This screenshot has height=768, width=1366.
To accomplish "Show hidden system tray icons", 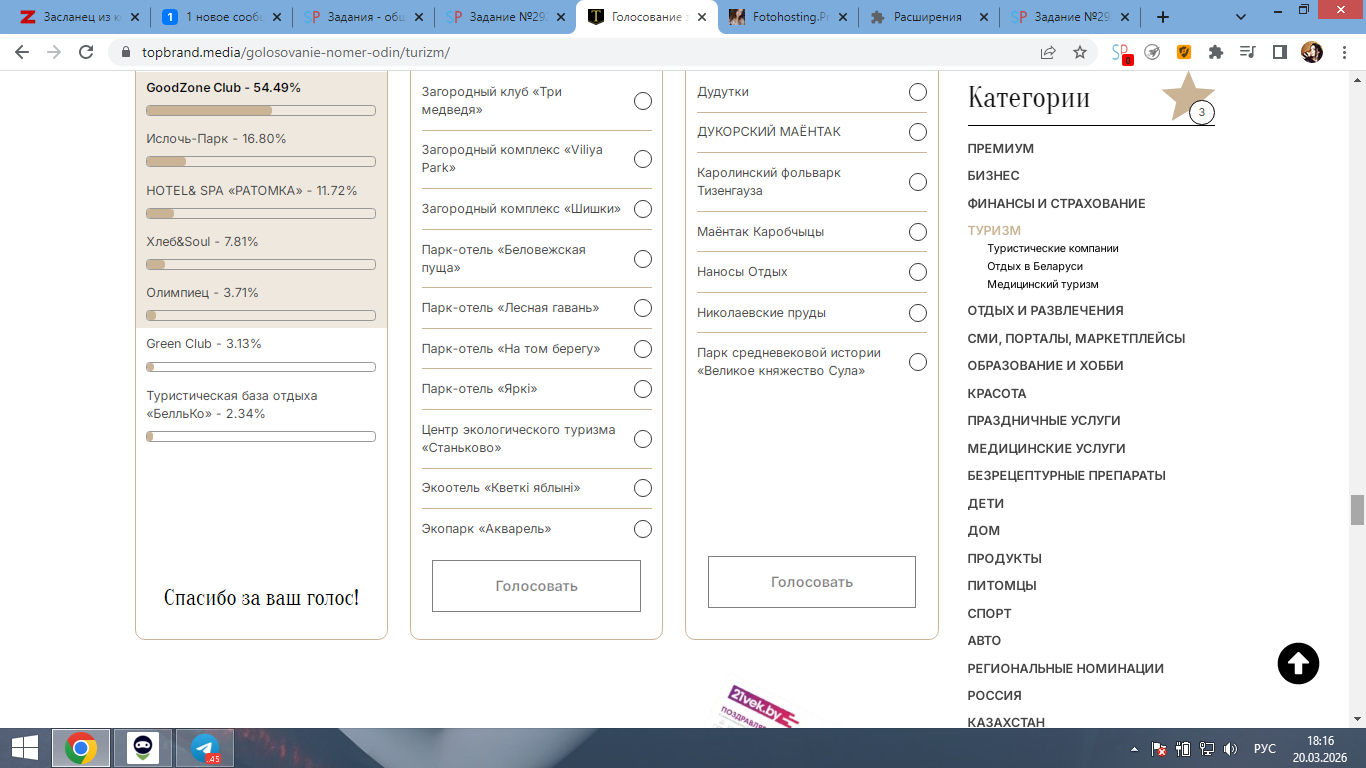I will coord(1134,749).
